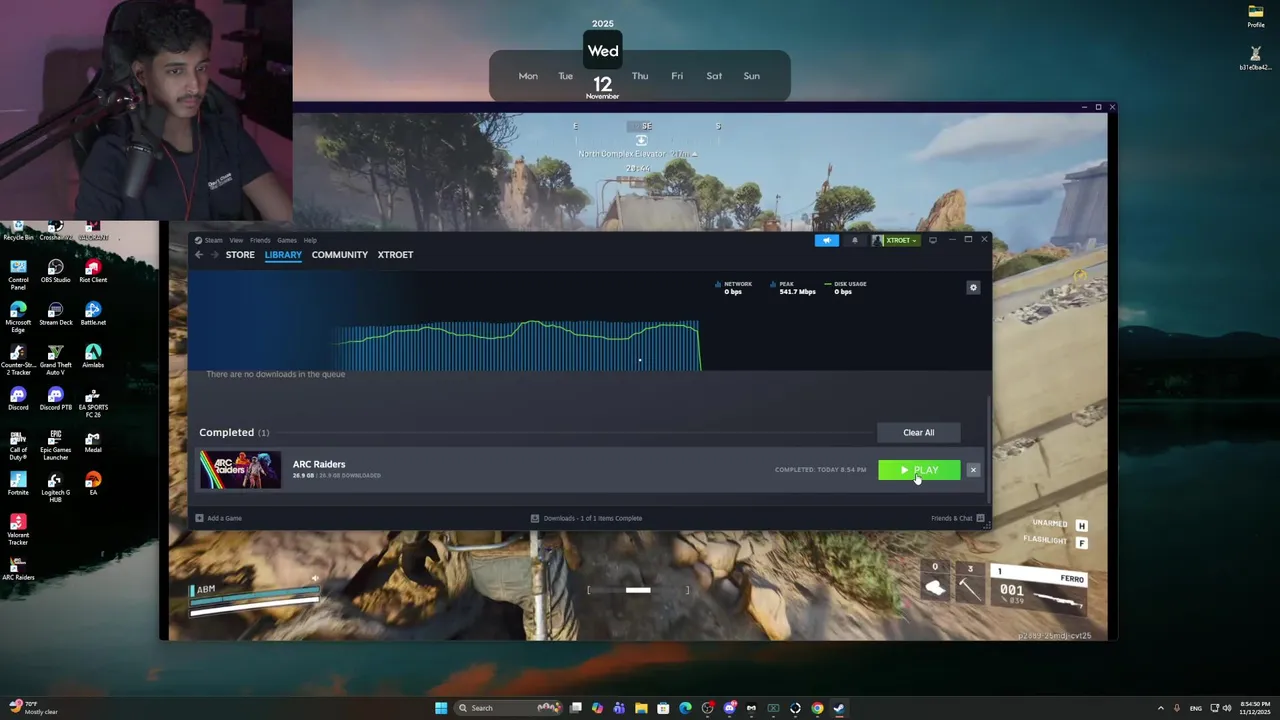Open the Games menu in Steam

click(287, 240)
